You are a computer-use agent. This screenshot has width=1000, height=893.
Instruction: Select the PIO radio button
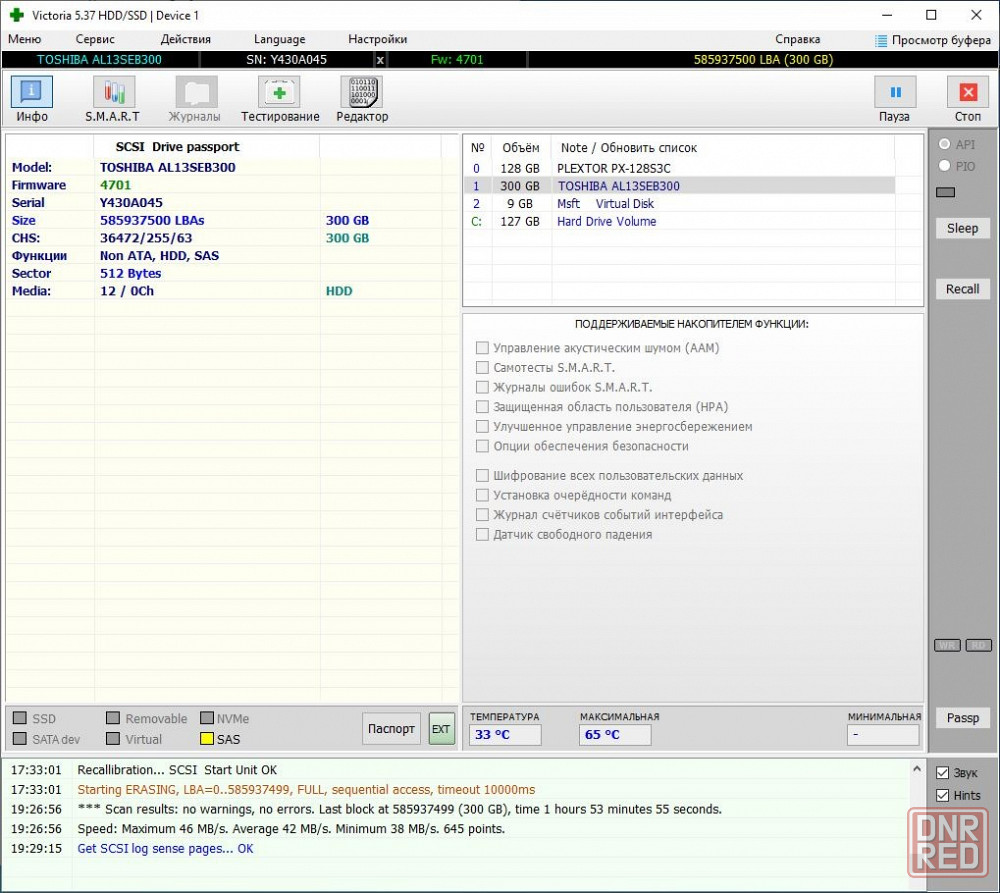[945, 166]
